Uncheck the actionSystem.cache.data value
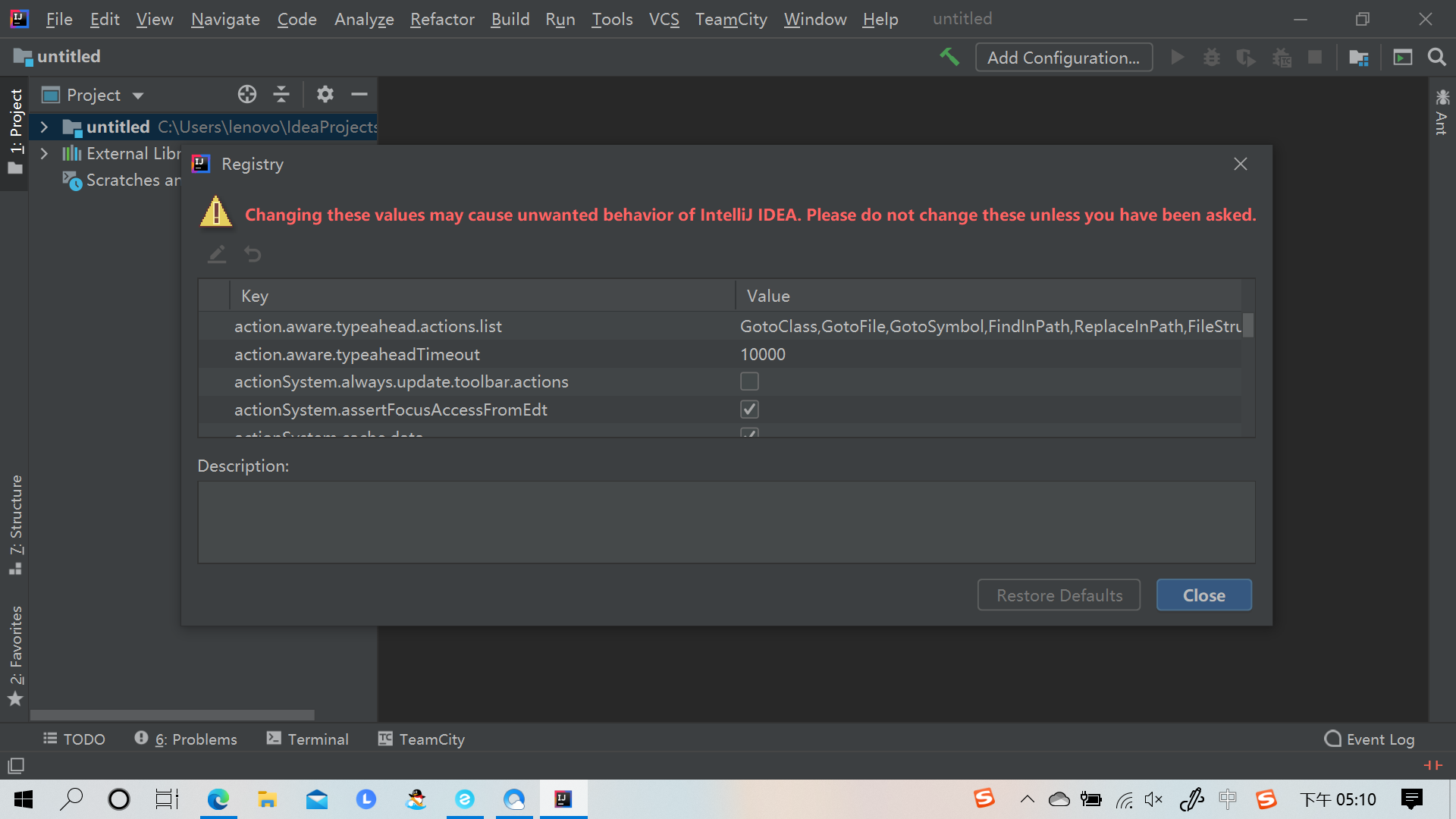Screen dimensions: 1456x819 [749, 434]
